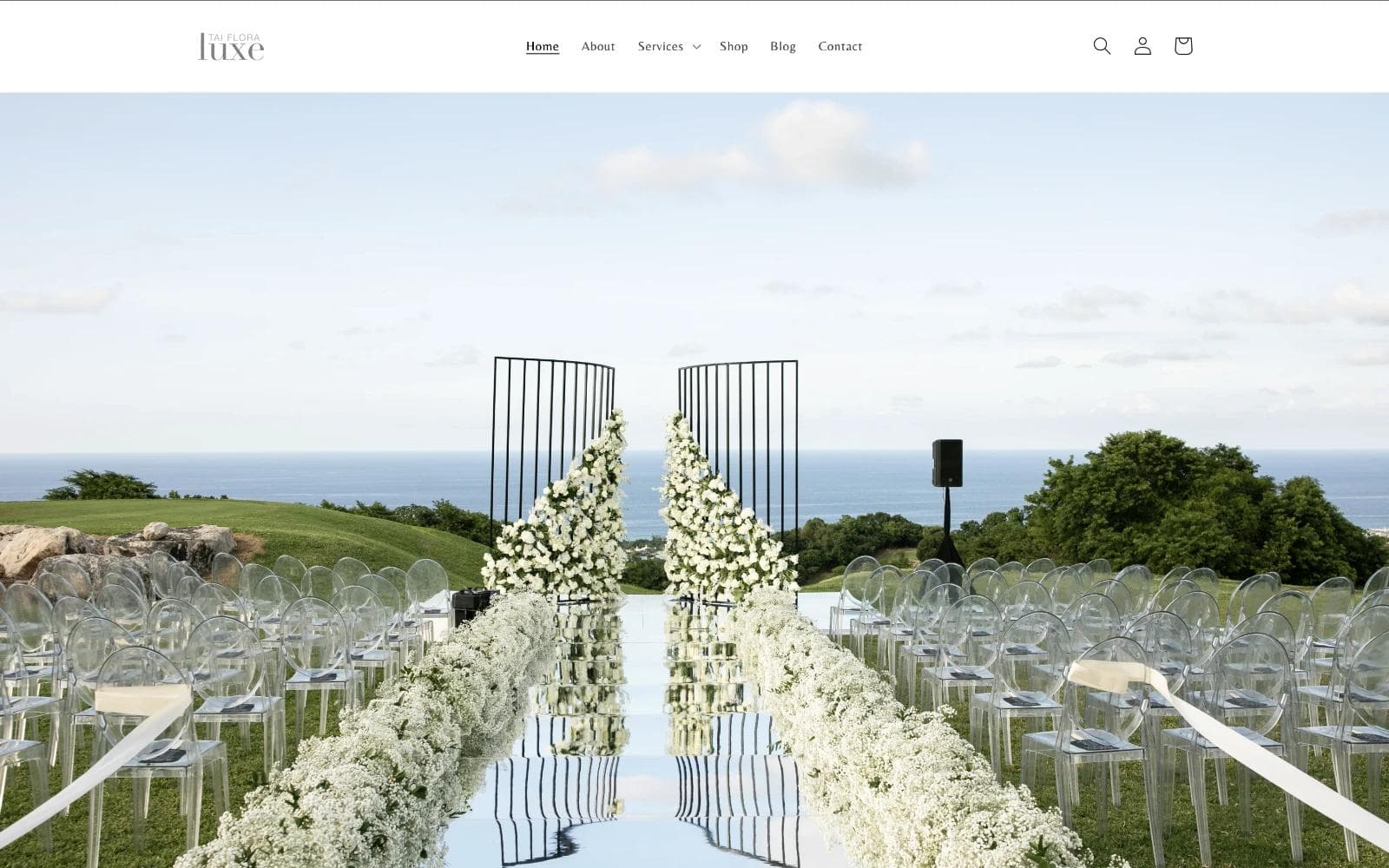
Task: Visit the Blog page
Action: tap(782, 47)
